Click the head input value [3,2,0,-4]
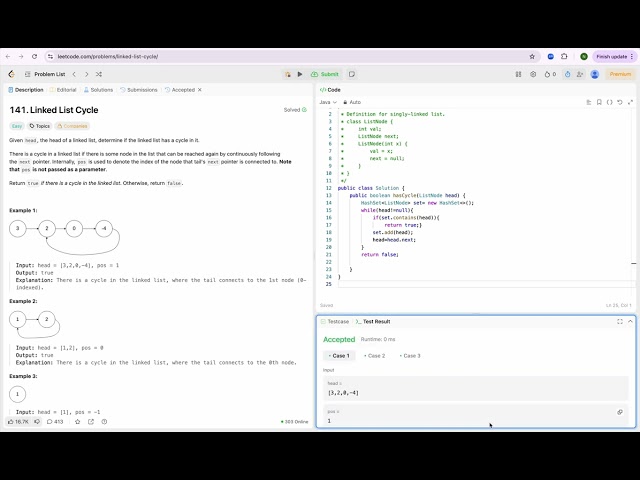This screenshot has height=480, width=640. point(343,393)
